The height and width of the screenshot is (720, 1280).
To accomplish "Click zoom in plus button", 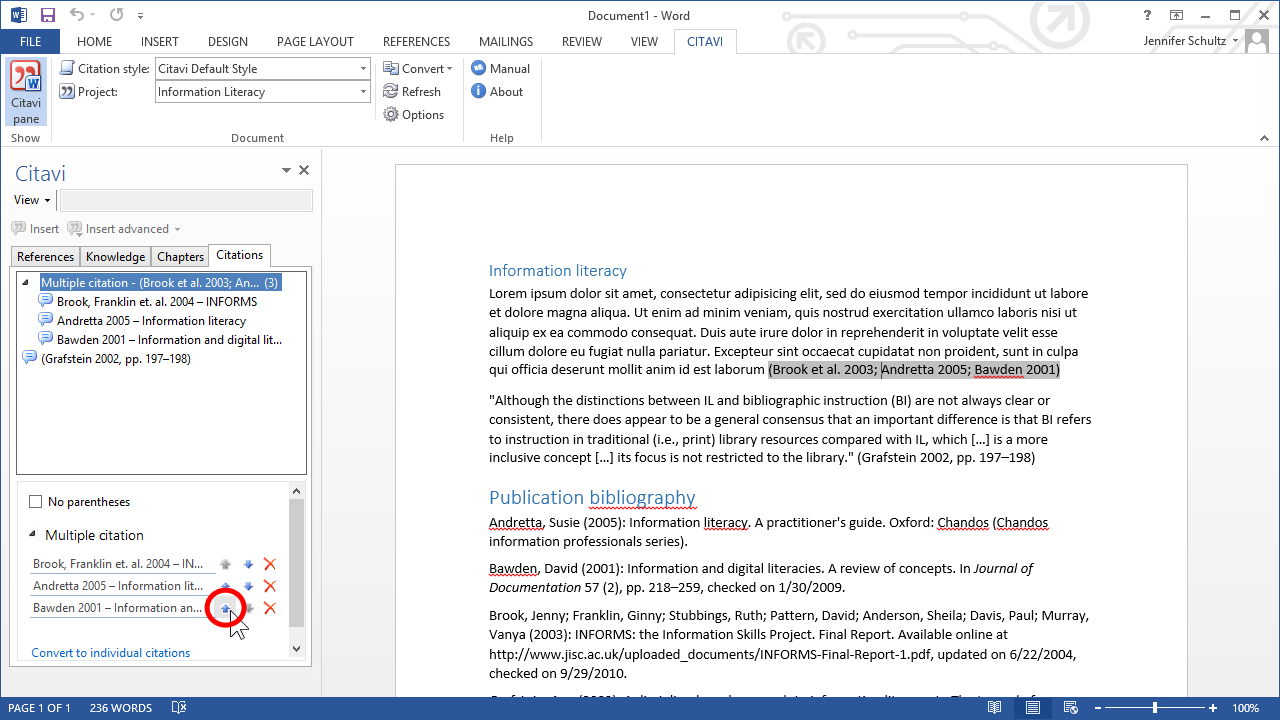I will point(1213,708).
